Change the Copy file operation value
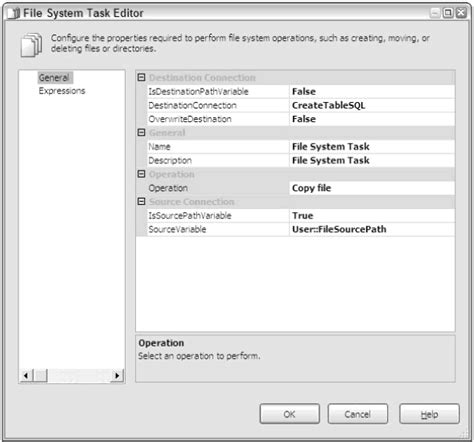Image resolution: width=474 pixels, height=442 pixels. pyautogui.click(x=372, y=188)
